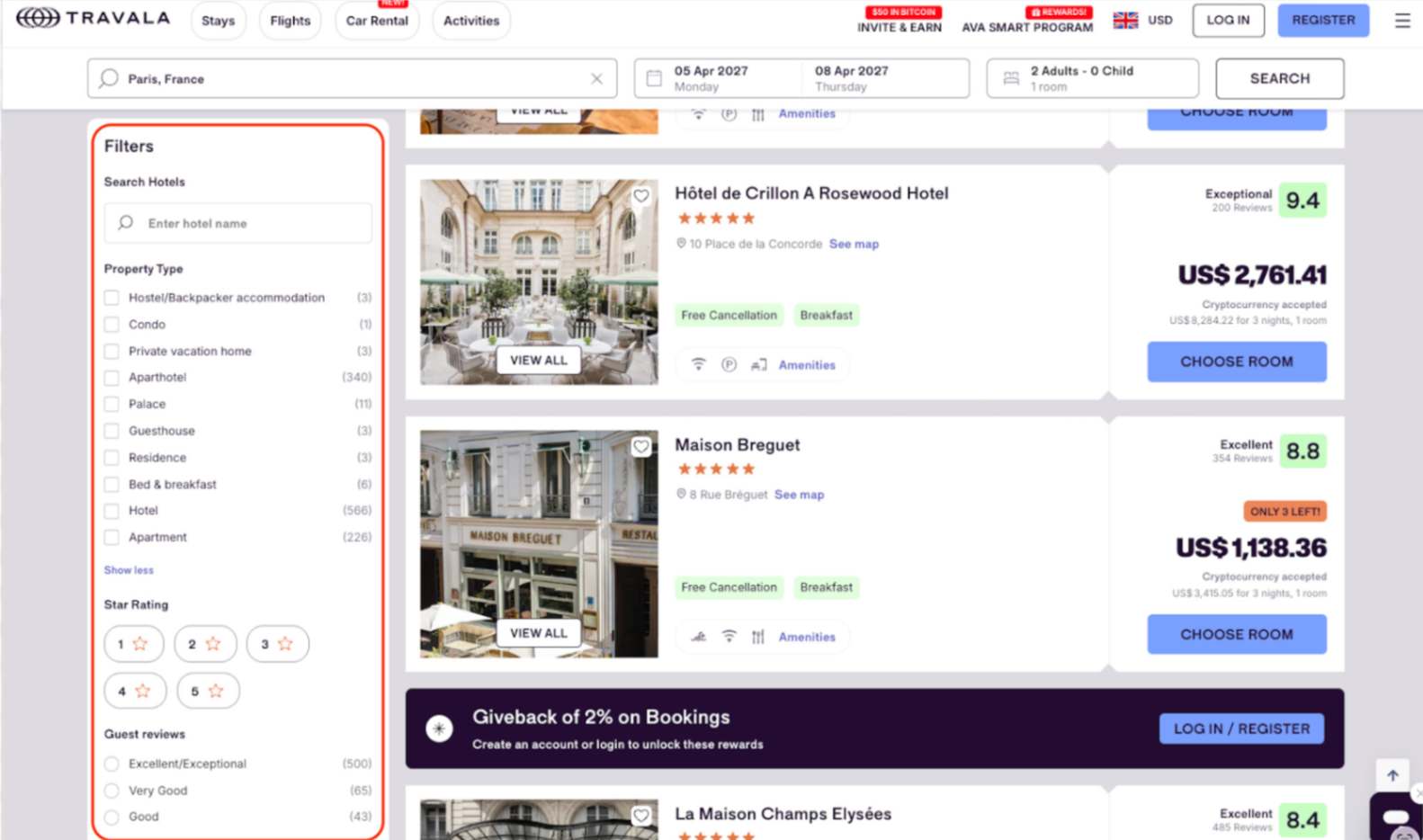Viewport: 1423px width, 840px height.
Task: Open the Travala logo home link
Action: [x=93, y=18]
